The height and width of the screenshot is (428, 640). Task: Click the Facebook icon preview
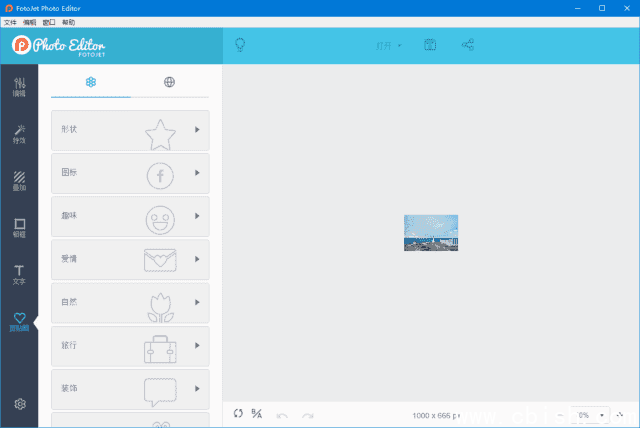click(x=160, y=176)
